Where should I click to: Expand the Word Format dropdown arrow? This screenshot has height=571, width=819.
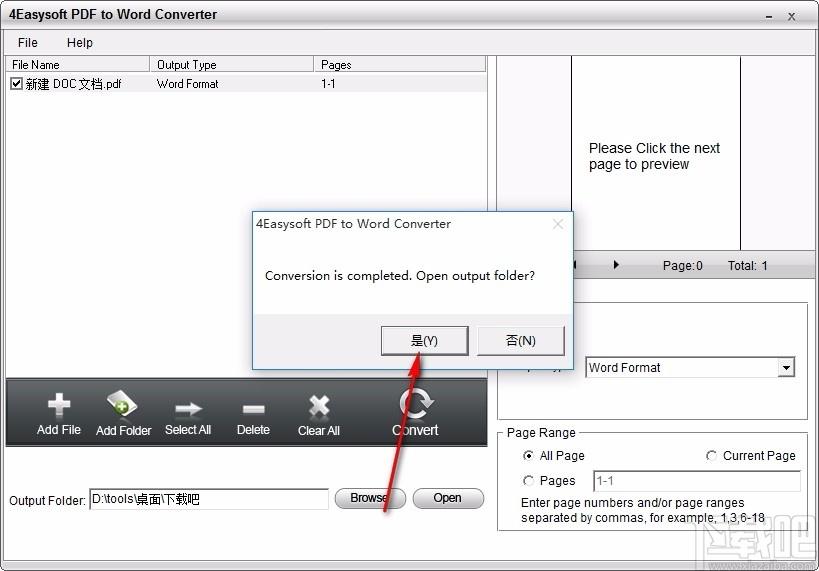pos(786,367)
